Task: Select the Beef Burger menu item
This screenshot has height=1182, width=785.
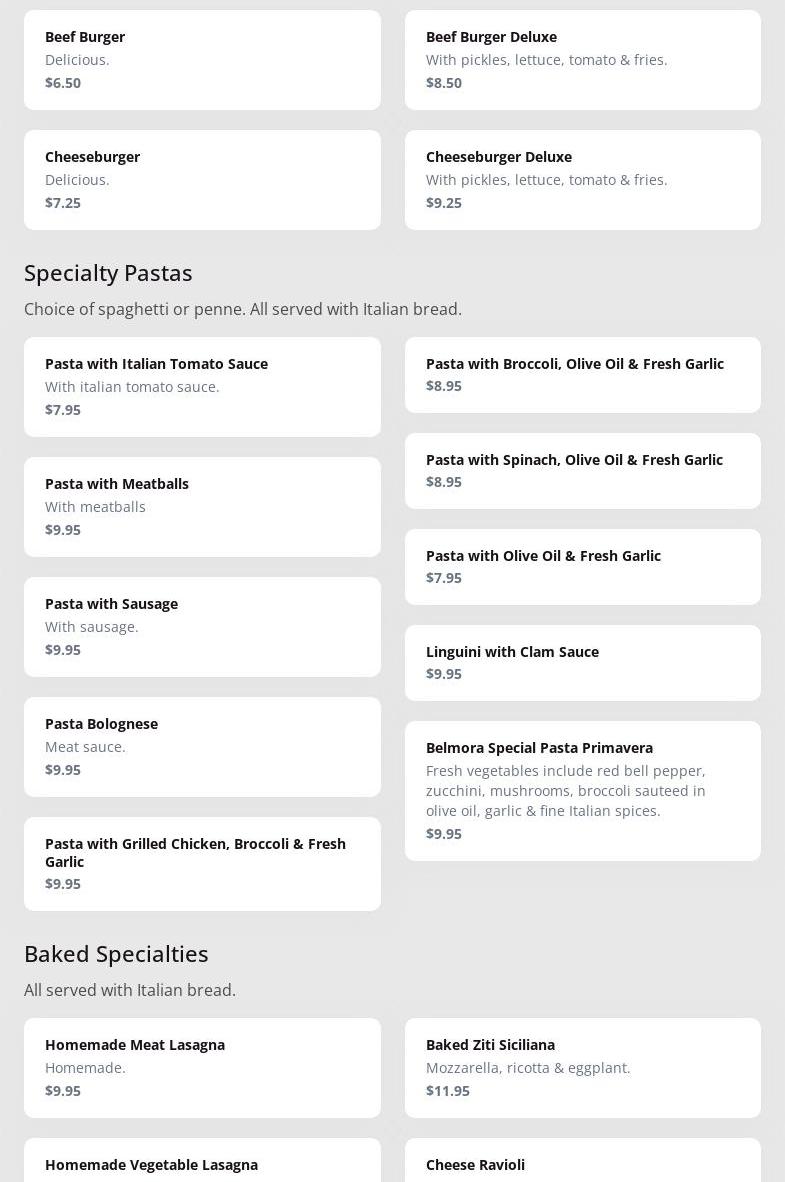Action: click(202, 60)
